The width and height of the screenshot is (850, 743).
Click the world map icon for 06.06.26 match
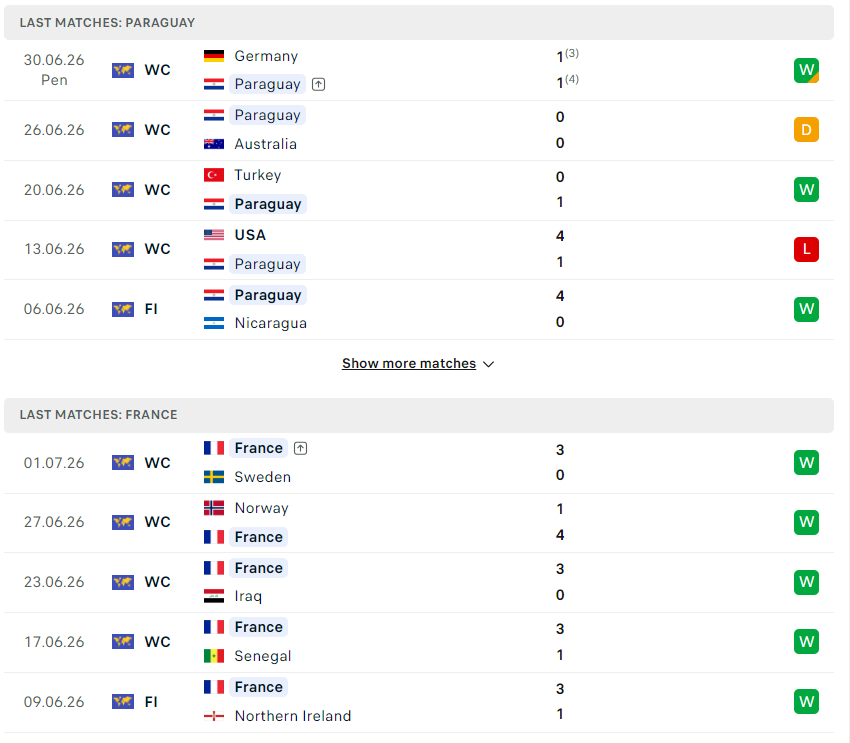tap(123, 309)
